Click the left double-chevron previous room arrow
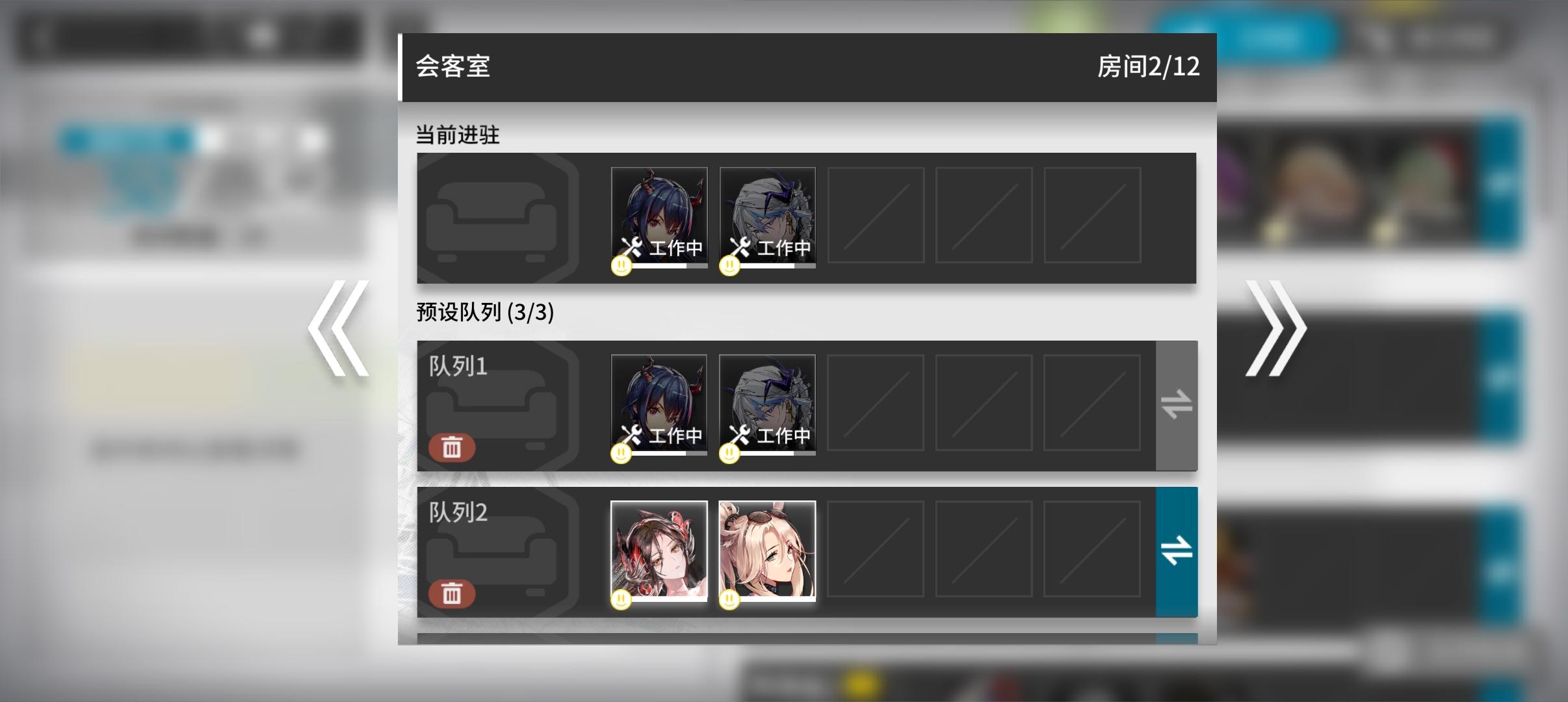The width and height of the screenshot is (1568, 702). tap(339, 328)
